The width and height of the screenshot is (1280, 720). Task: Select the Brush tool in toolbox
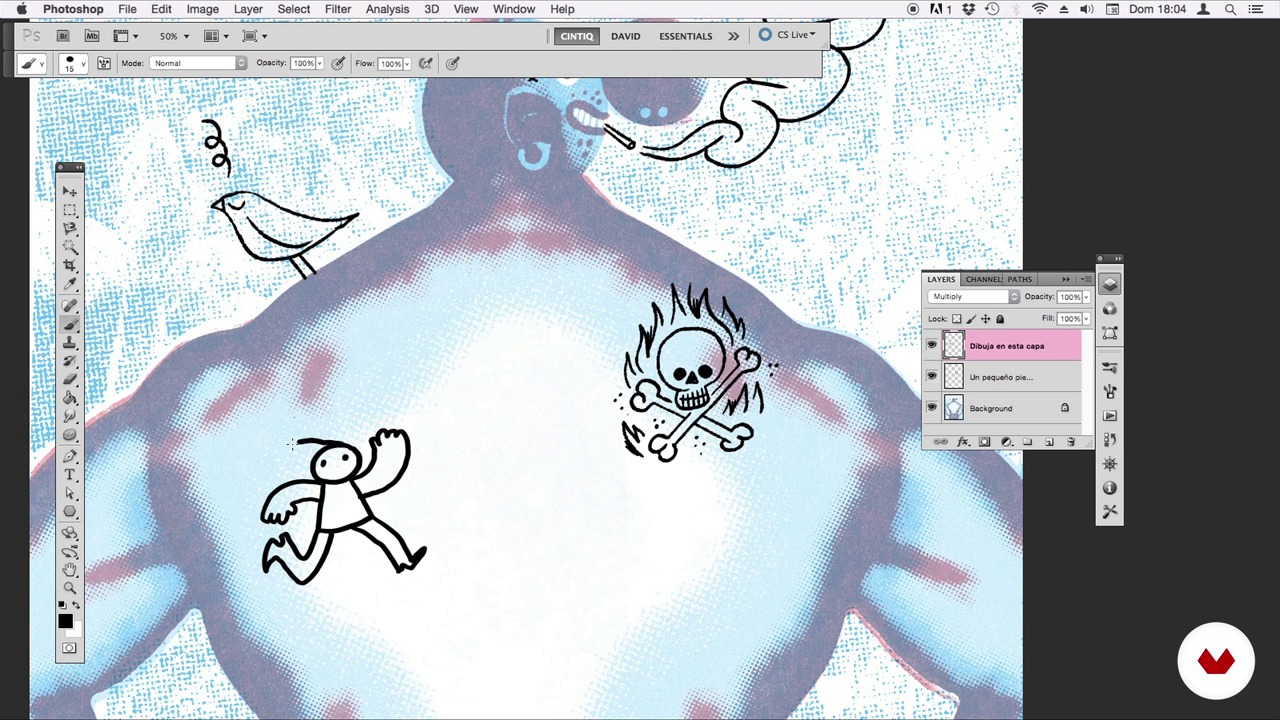70,325
